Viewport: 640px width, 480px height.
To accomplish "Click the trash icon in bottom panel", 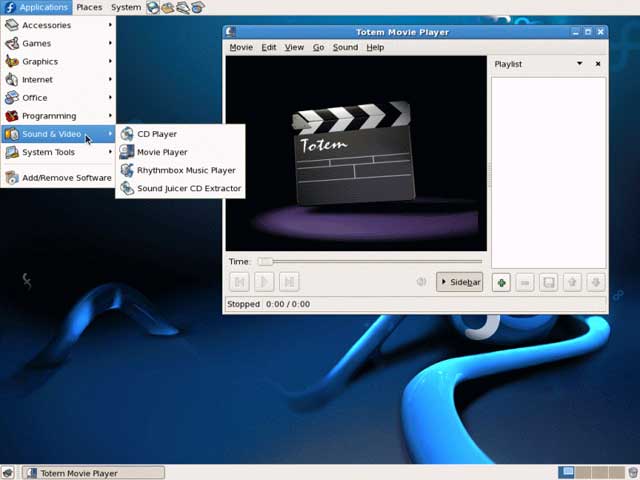I will [x=633, y=473].
